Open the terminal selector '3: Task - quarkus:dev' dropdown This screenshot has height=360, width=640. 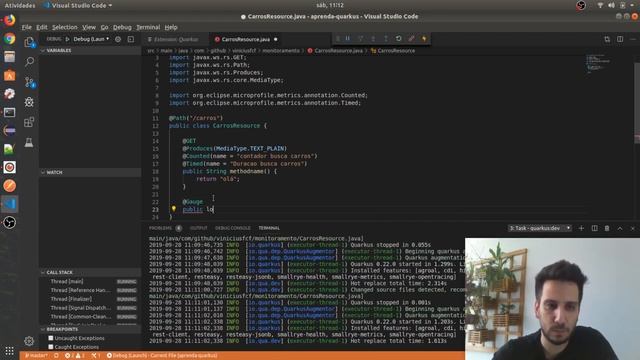(x=540, y=228)
